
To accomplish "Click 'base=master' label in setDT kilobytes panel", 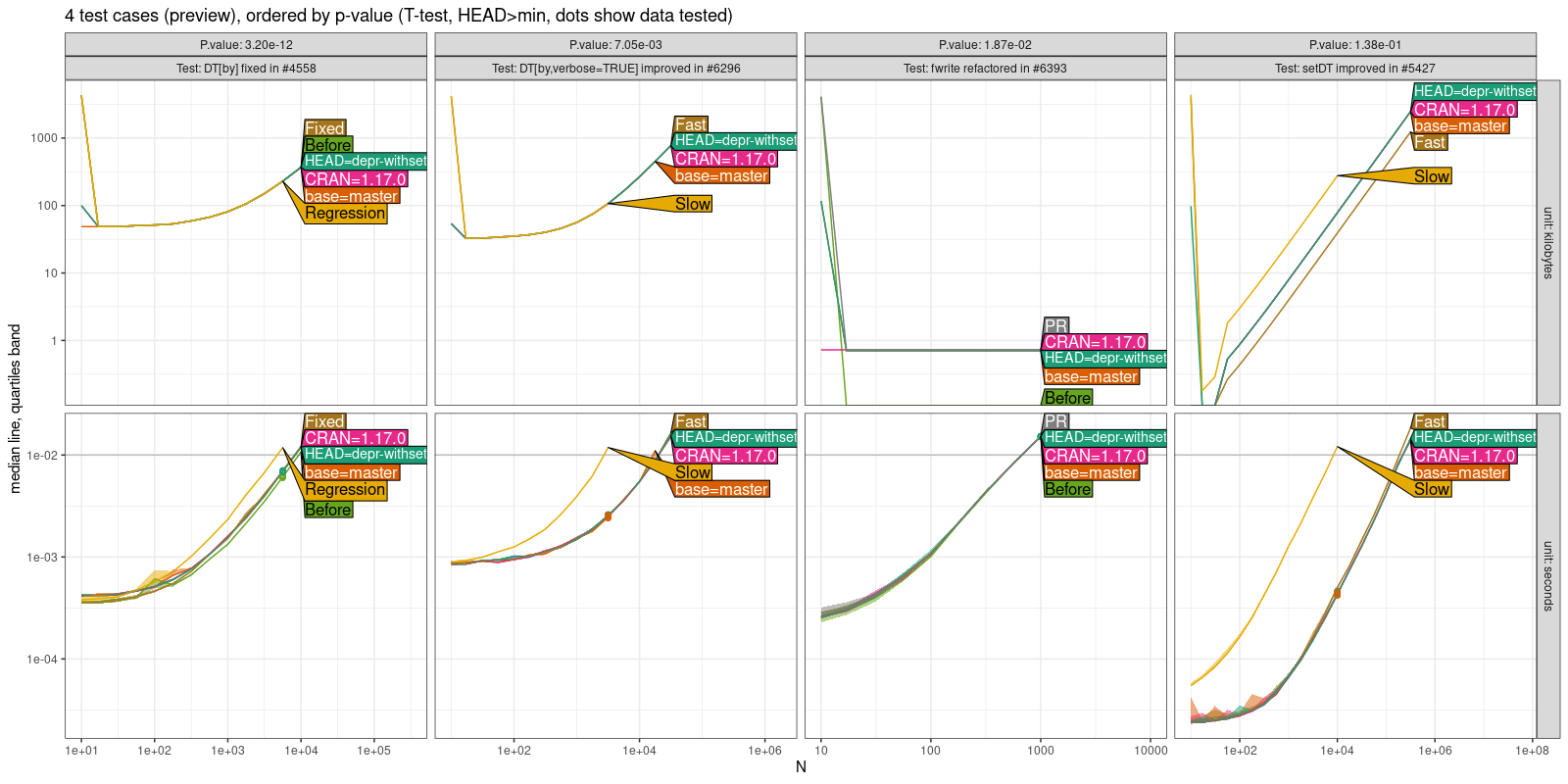I will click(1460, 125).
